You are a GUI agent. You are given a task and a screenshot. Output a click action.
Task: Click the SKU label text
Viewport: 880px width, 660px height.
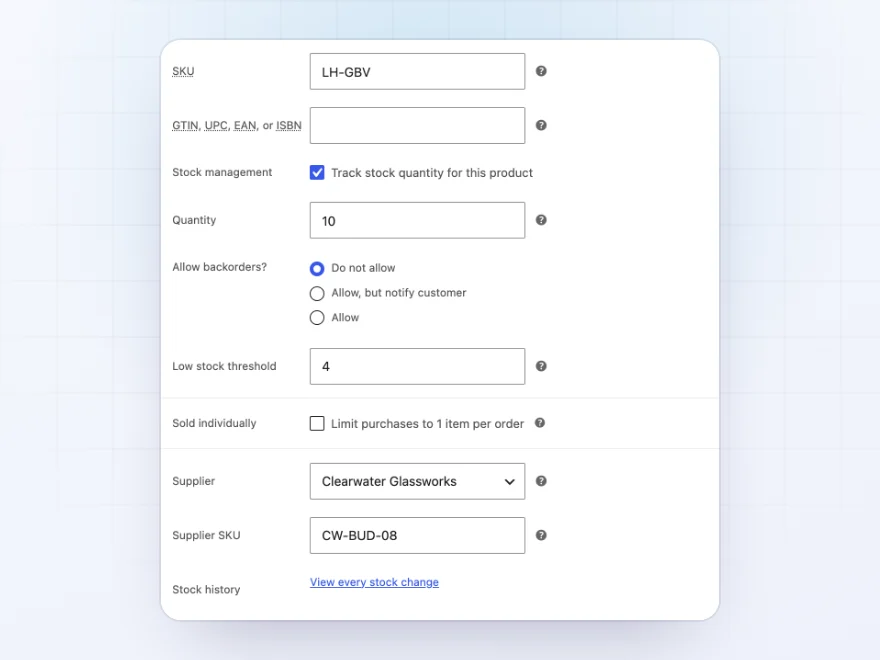pyautogui.click(x=183, y=71)
